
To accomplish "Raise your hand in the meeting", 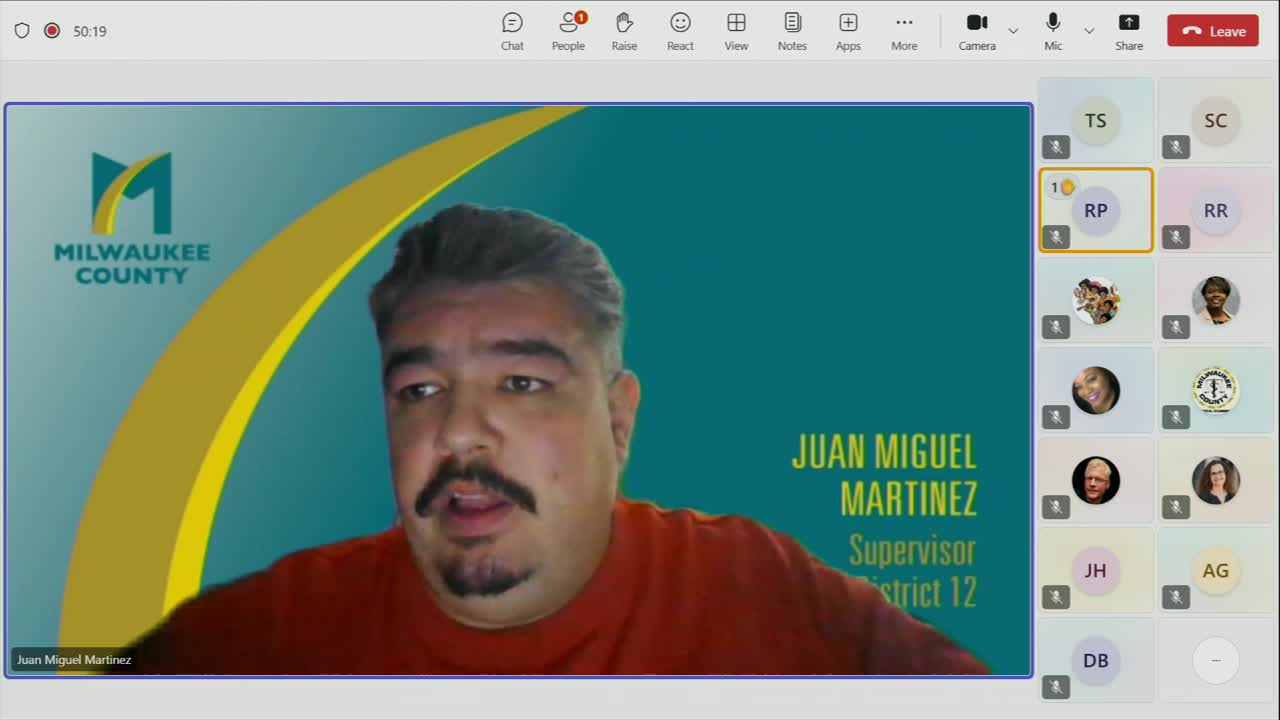I will [624, 31].
